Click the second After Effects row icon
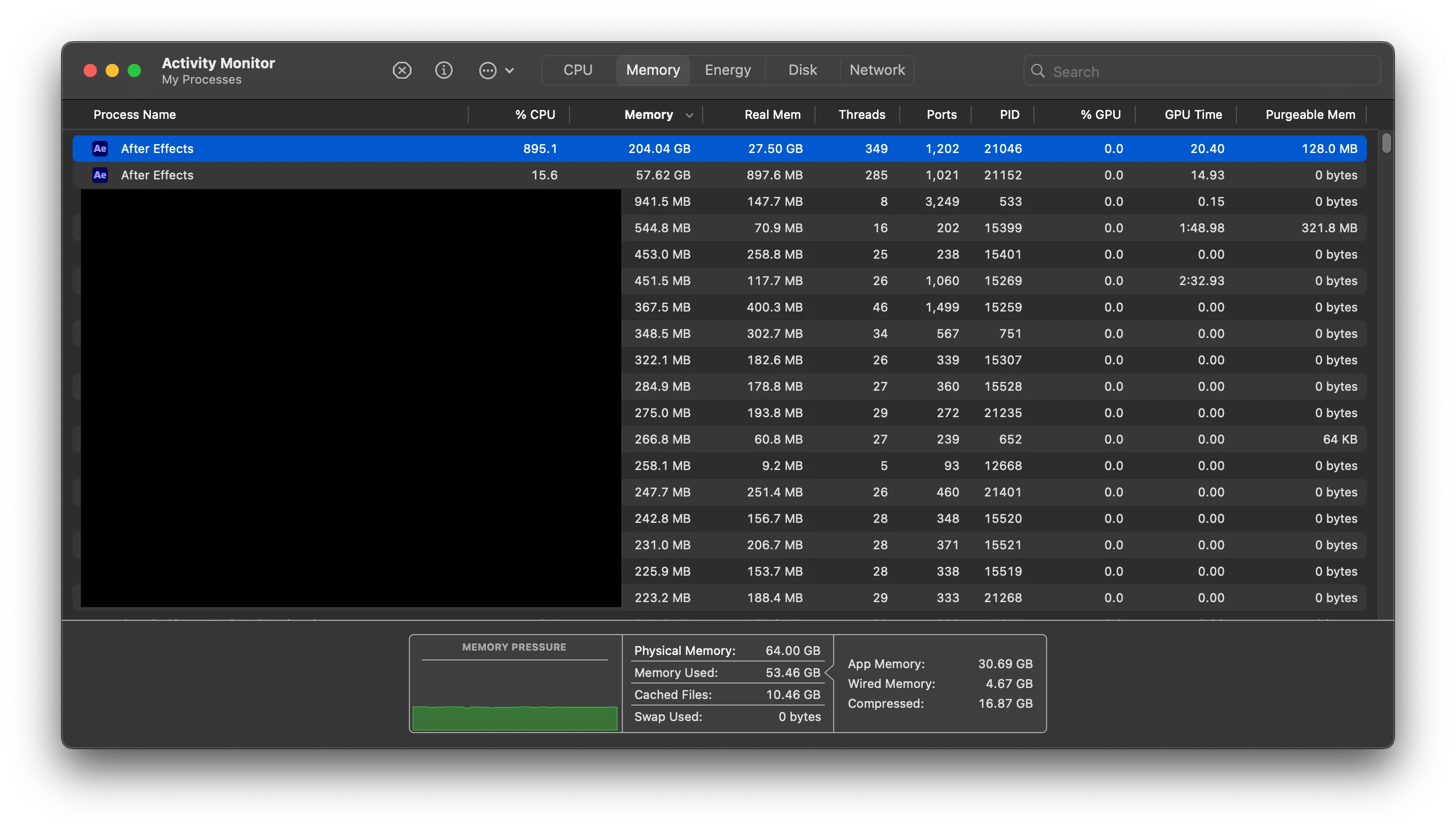The width and height of the screenshot is (1456, 830). [100, 175]
